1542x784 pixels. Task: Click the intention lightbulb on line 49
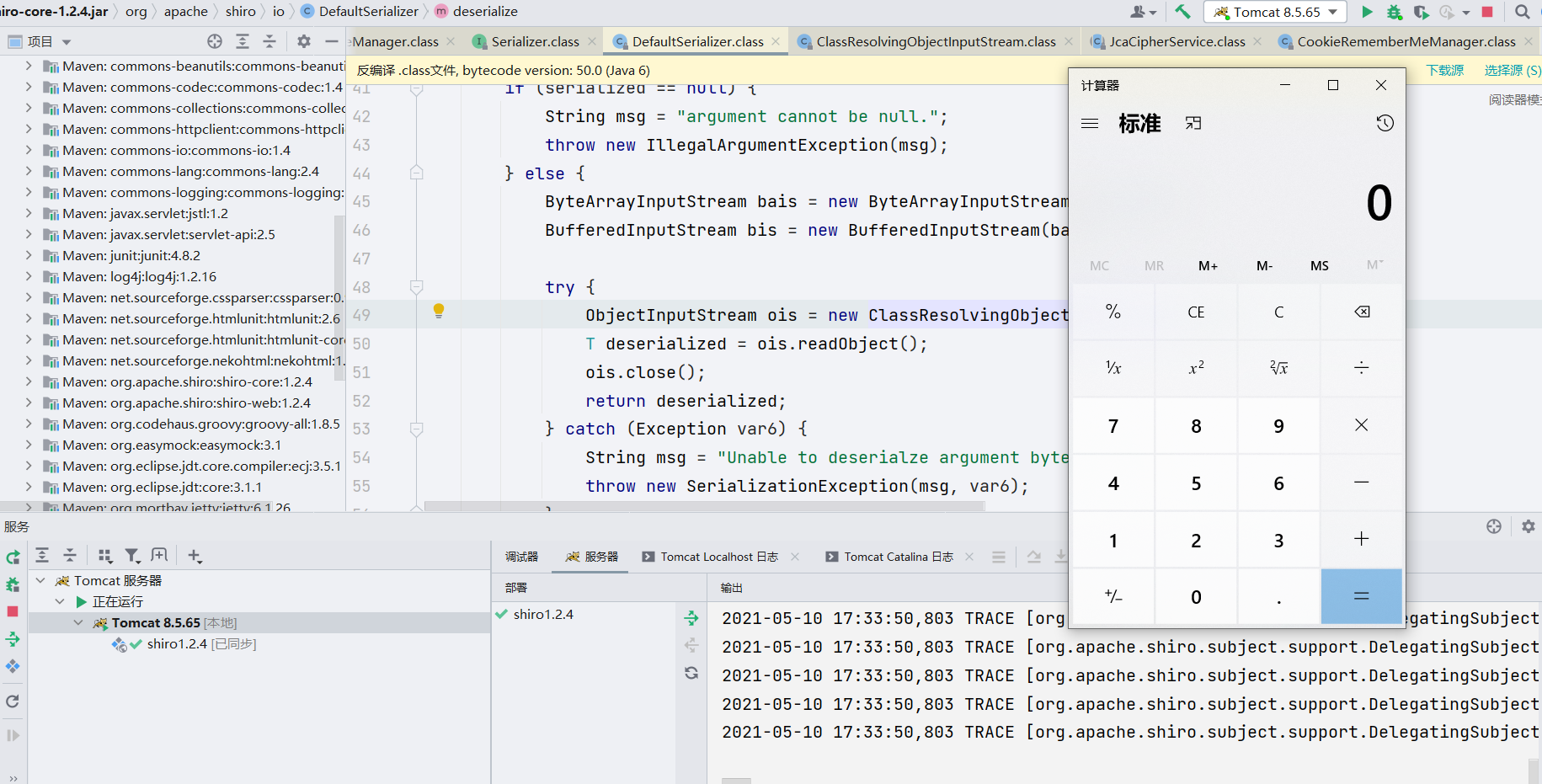tap(439, 311)
